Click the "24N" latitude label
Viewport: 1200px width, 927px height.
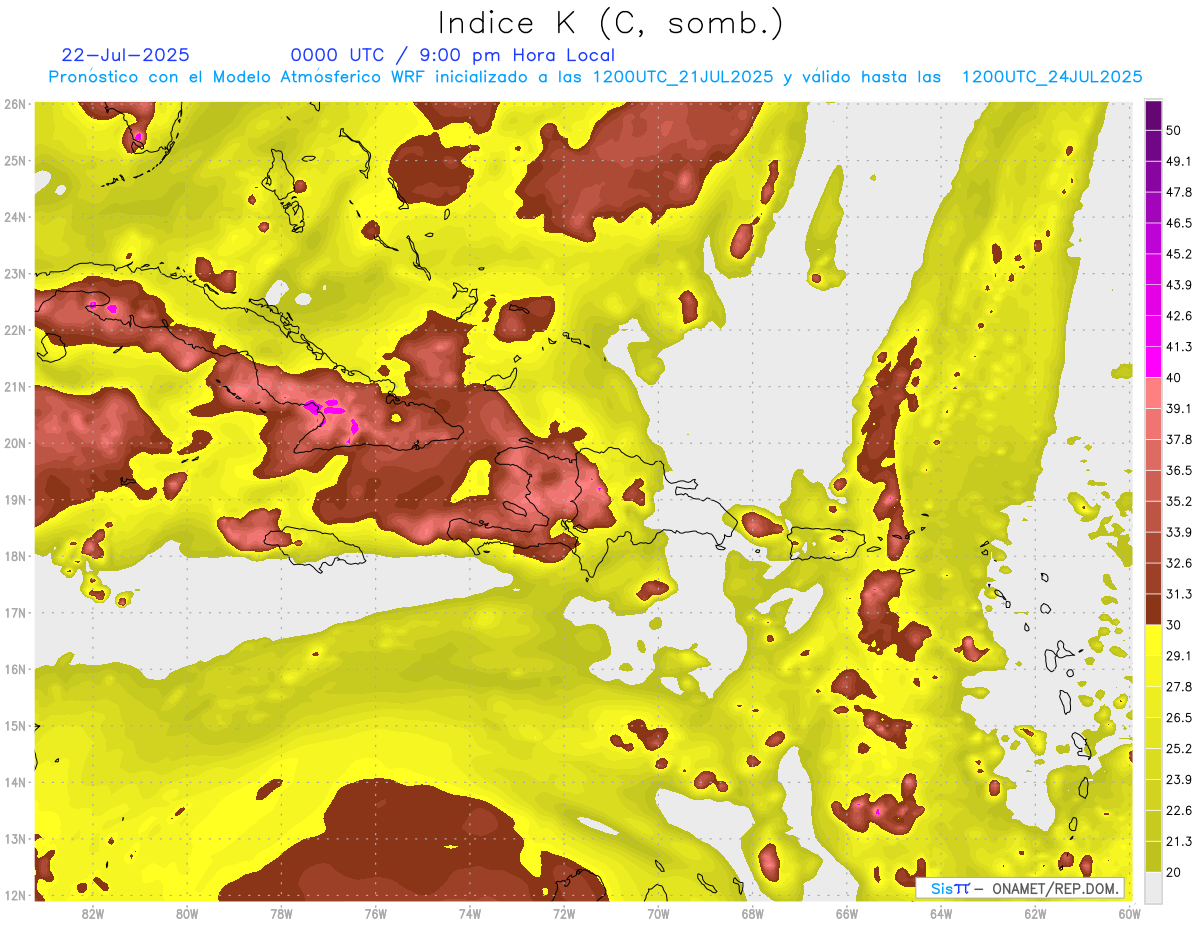click(15, 217)
